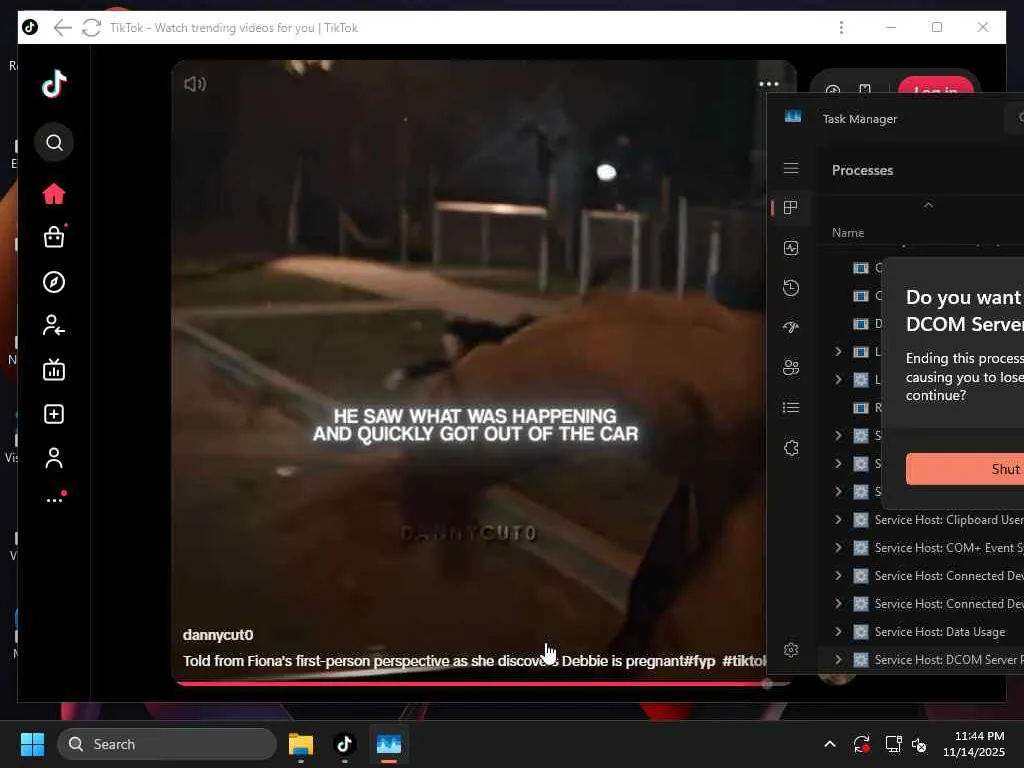Open Task Manager Users tab
1024x768 pixels.
tap(791, 368)
